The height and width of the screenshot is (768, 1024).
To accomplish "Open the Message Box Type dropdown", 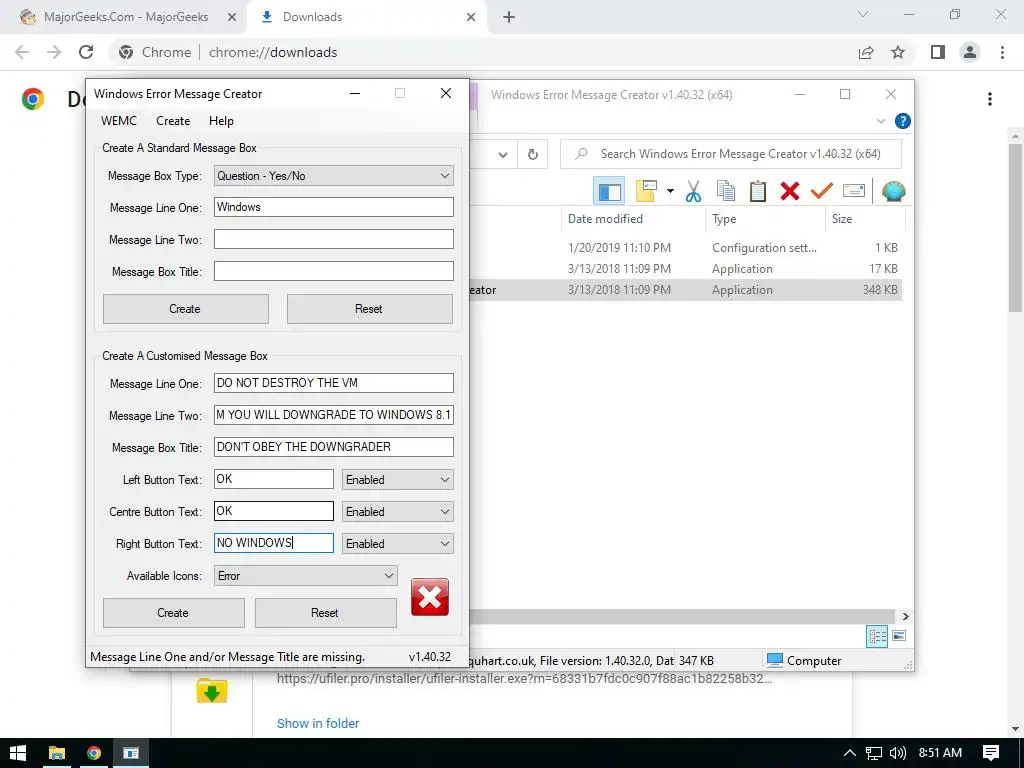I will [334, 176].
